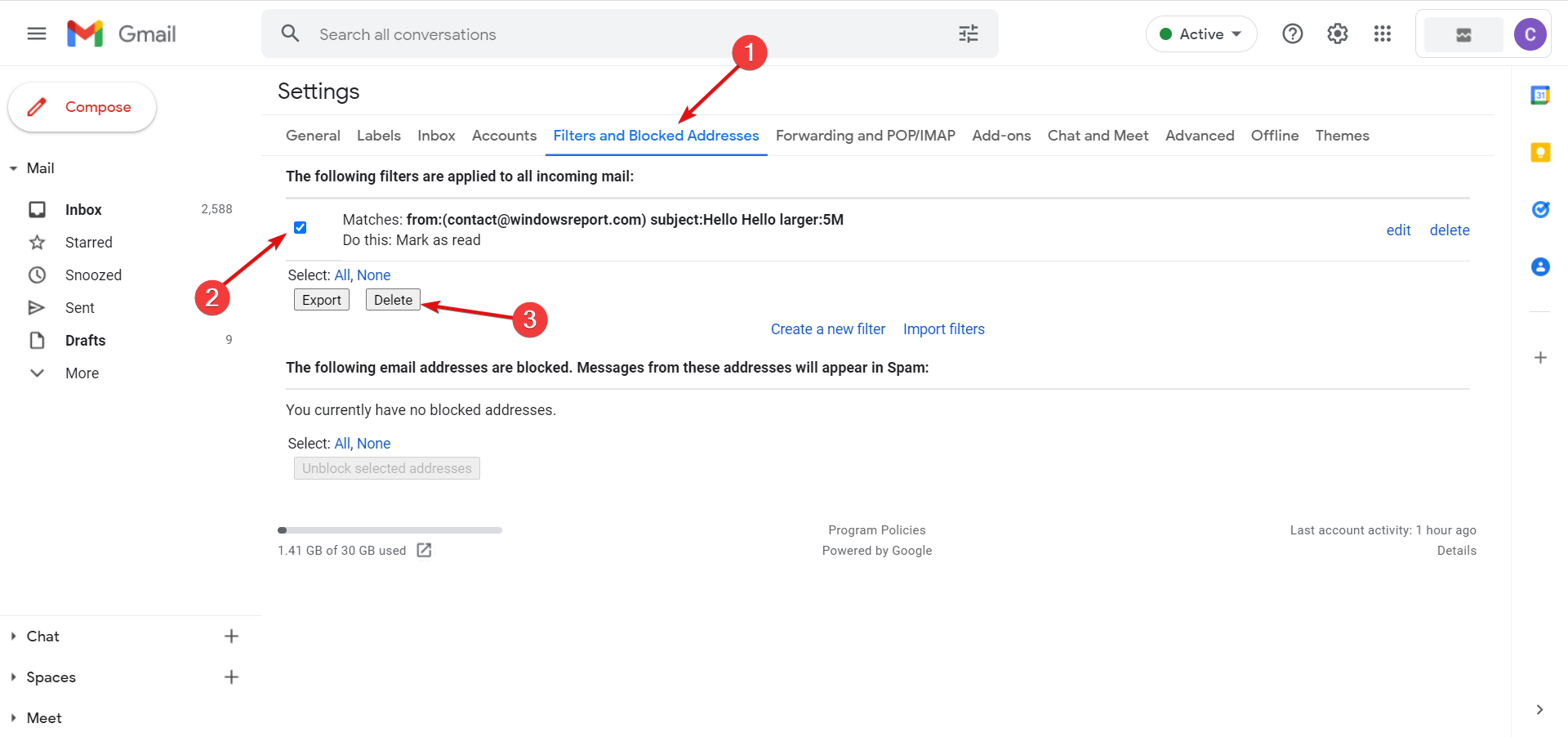Expand the Spaces section
The height and width of the screenshot is (737, 1568).
(x=13, y=677)
